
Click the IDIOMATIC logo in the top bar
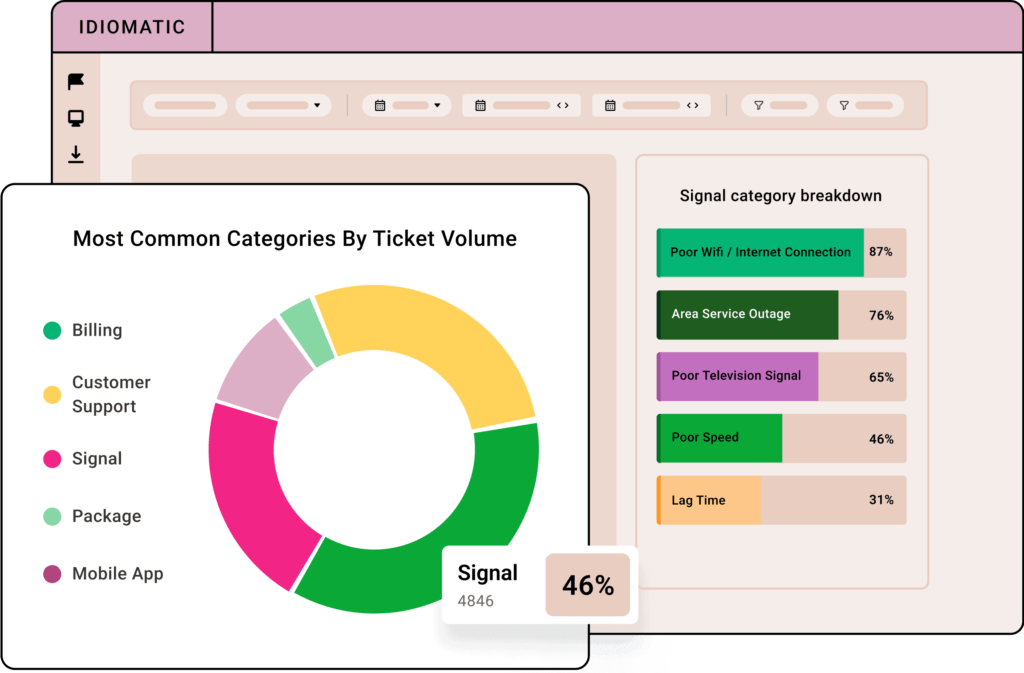click(132, 27)
